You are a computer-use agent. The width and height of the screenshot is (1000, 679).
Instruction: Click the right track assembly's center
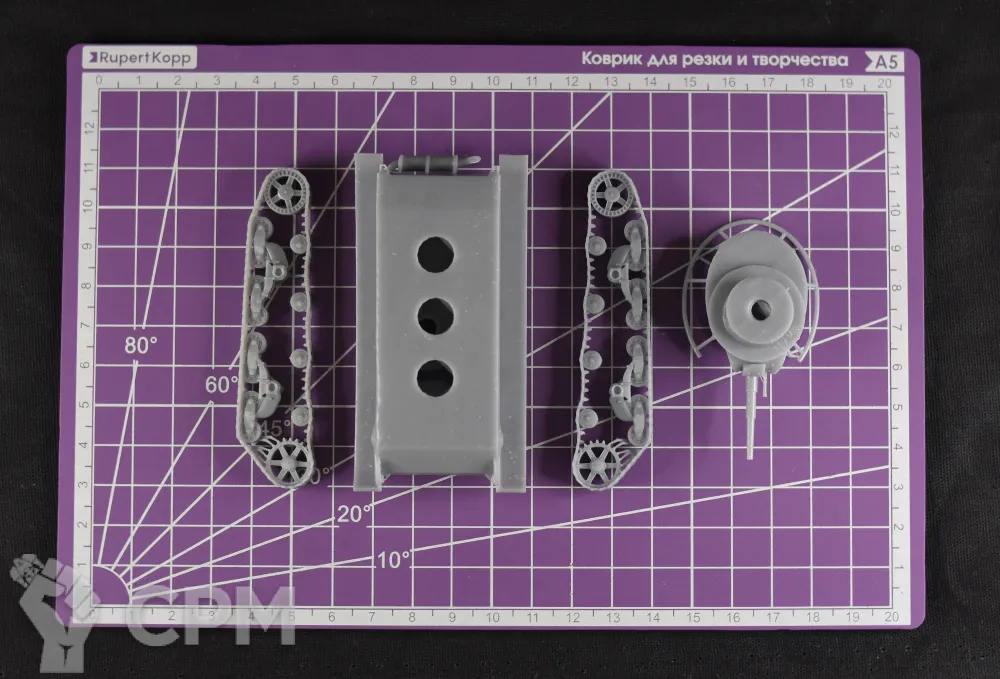(x=614, y=325)
